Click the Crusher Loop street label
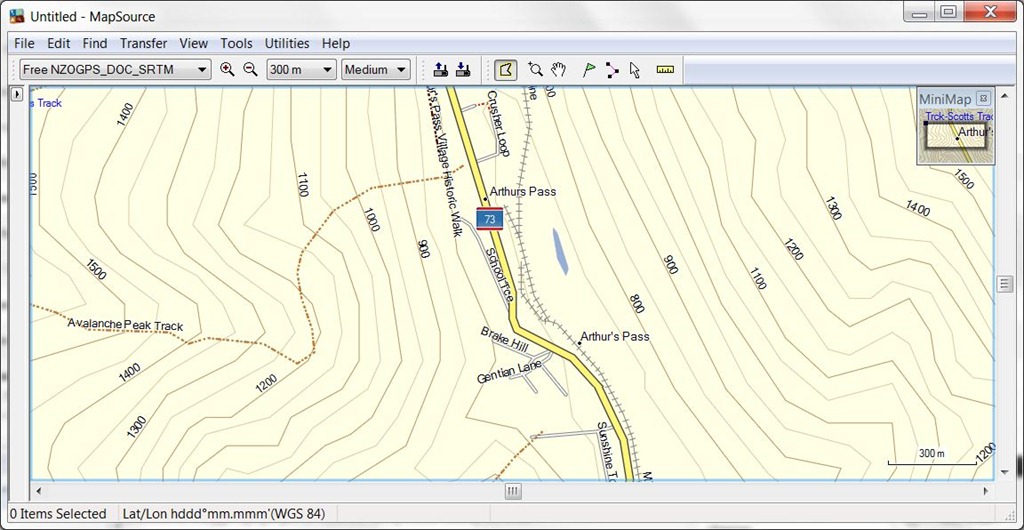1024x530 pixels. (x=498, y=124)
